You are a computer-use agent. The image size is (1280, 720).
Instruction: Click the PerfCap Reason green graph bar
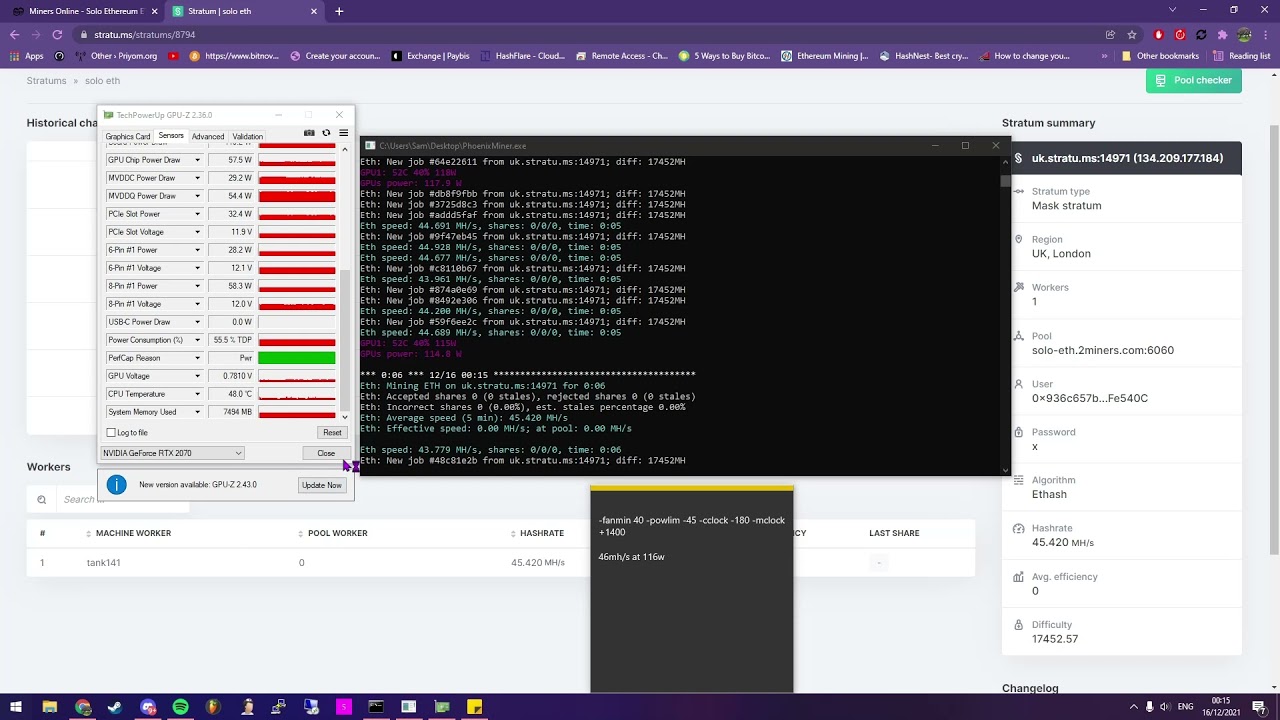coord(297,358)
